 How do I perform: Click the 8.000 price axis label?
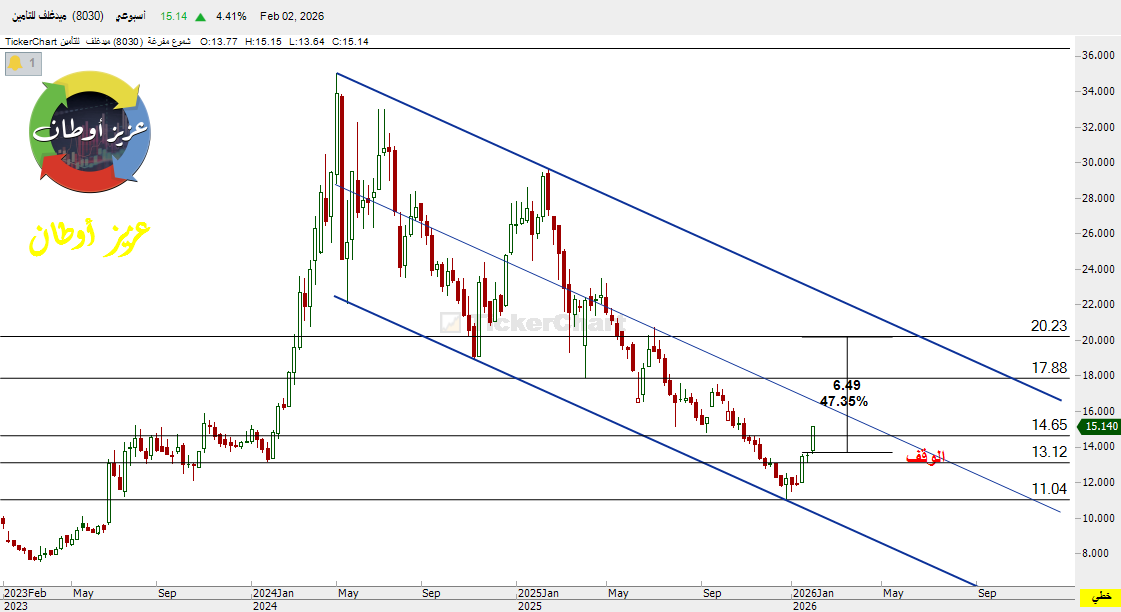coord(1095,553)
